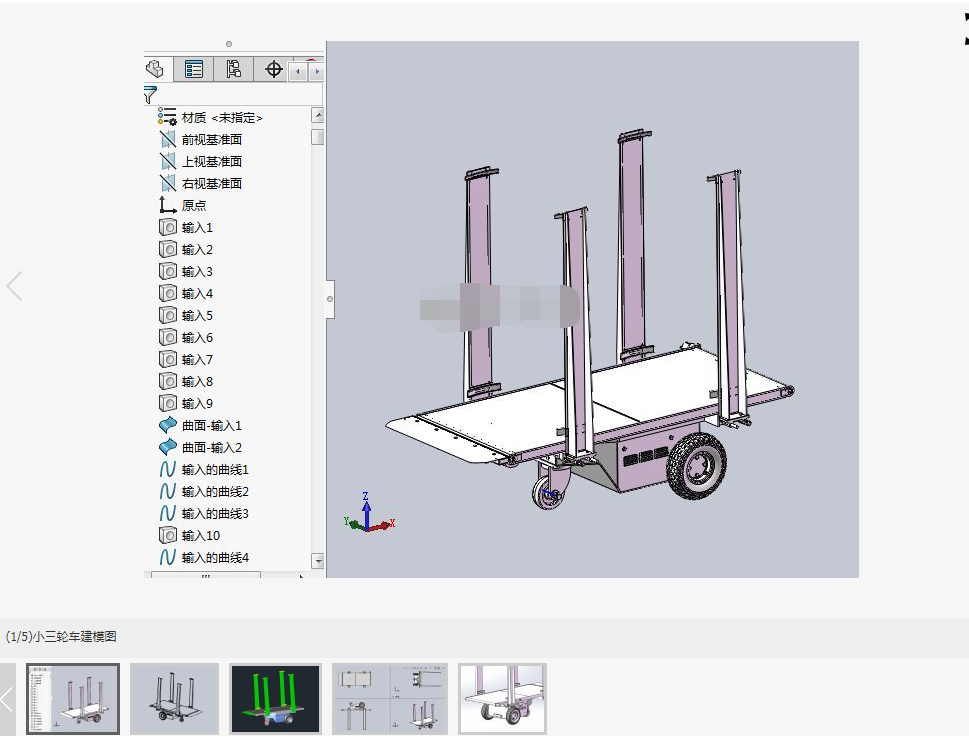This screenshot has width=969, height=747.
Task: Click the material icon beside 材质
Action: click(167, 117)
